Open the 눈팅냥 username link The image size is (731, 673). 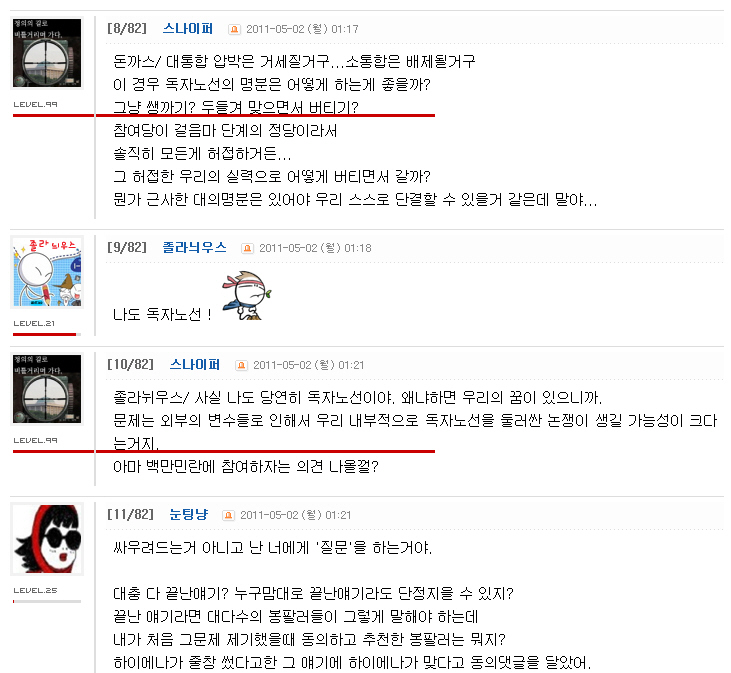tap(188, 515)
